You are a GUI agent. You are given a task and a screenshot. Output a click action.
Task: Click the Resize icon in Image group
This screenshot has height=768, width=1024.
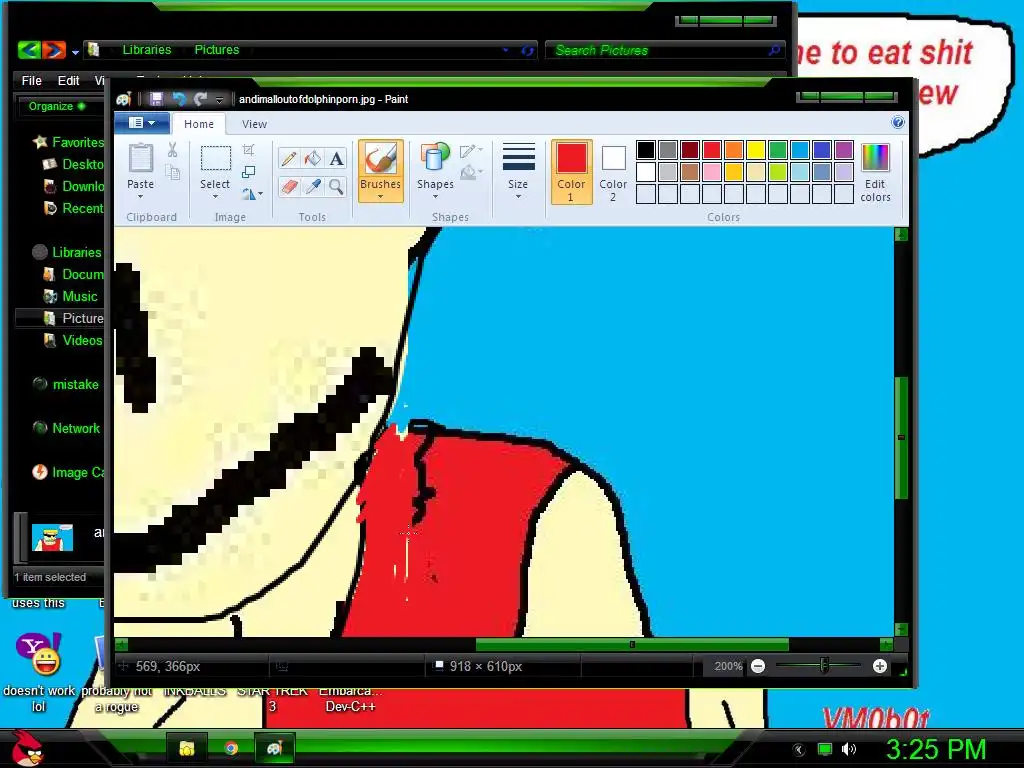click(248, 172)
